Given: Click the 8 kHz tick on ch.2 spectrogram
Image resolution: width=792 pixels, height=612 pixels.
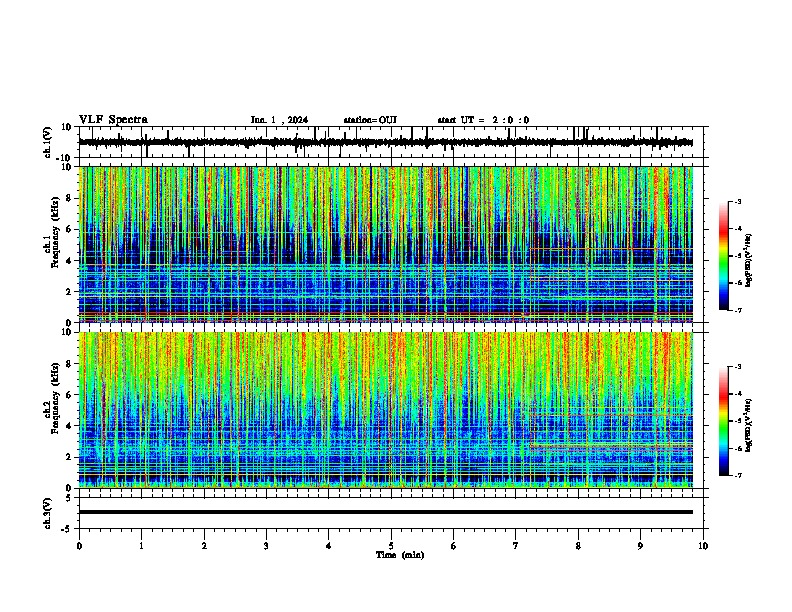Looking at the screenshot, I should point(70,364).
